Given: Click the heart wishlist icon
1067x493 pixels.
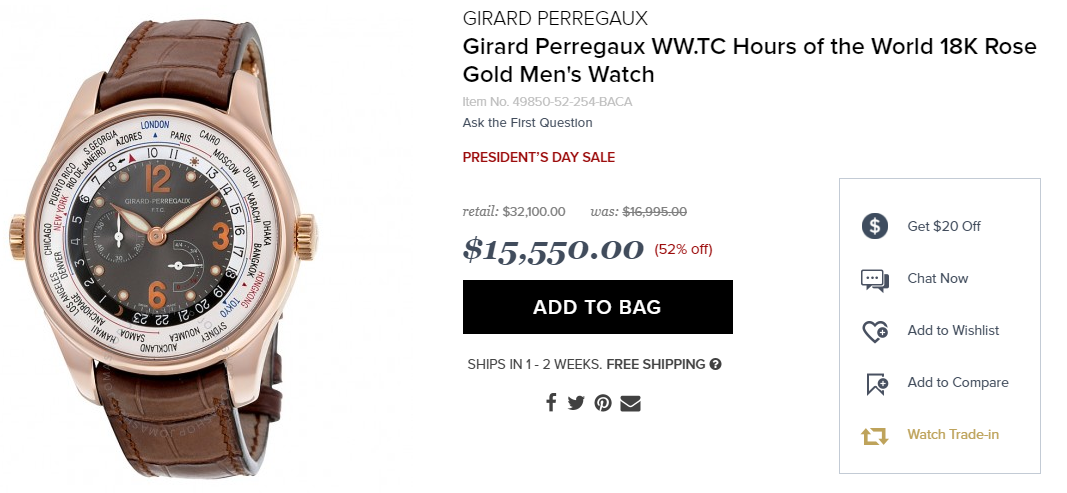Looking at the screenshot, I should tap(875, 332).
